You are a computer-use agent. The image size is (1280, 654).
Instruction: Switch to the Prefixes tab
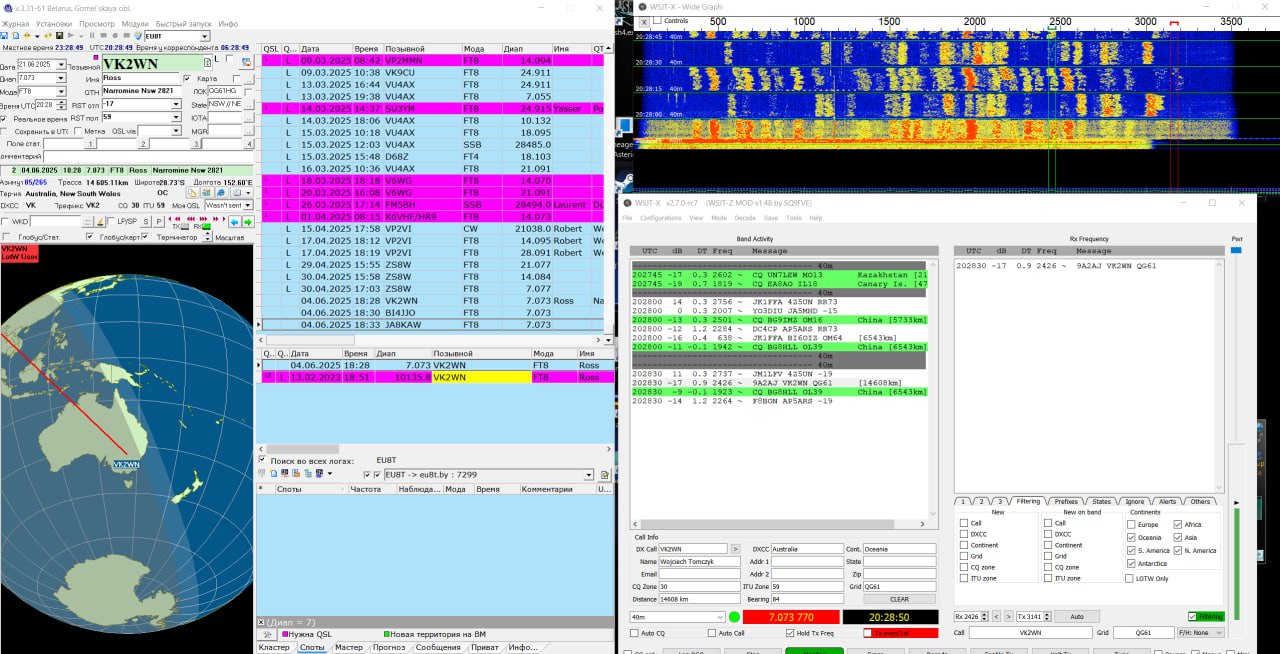click(x=1066, y=501)
